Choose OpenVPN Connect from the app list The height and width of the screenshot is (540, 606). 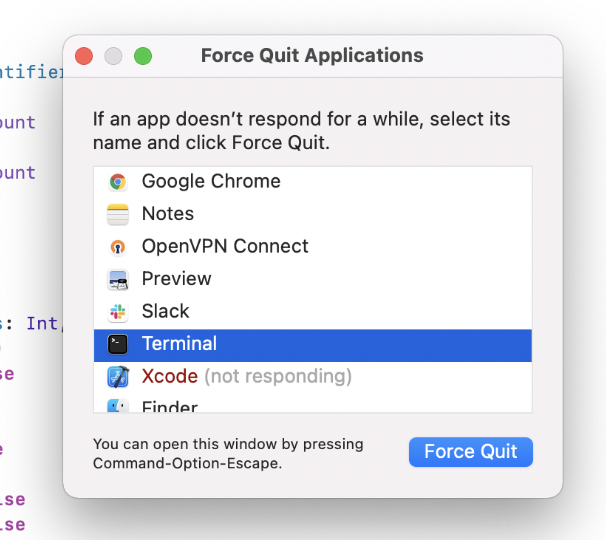pyautogui.click(x=225, y=247)
